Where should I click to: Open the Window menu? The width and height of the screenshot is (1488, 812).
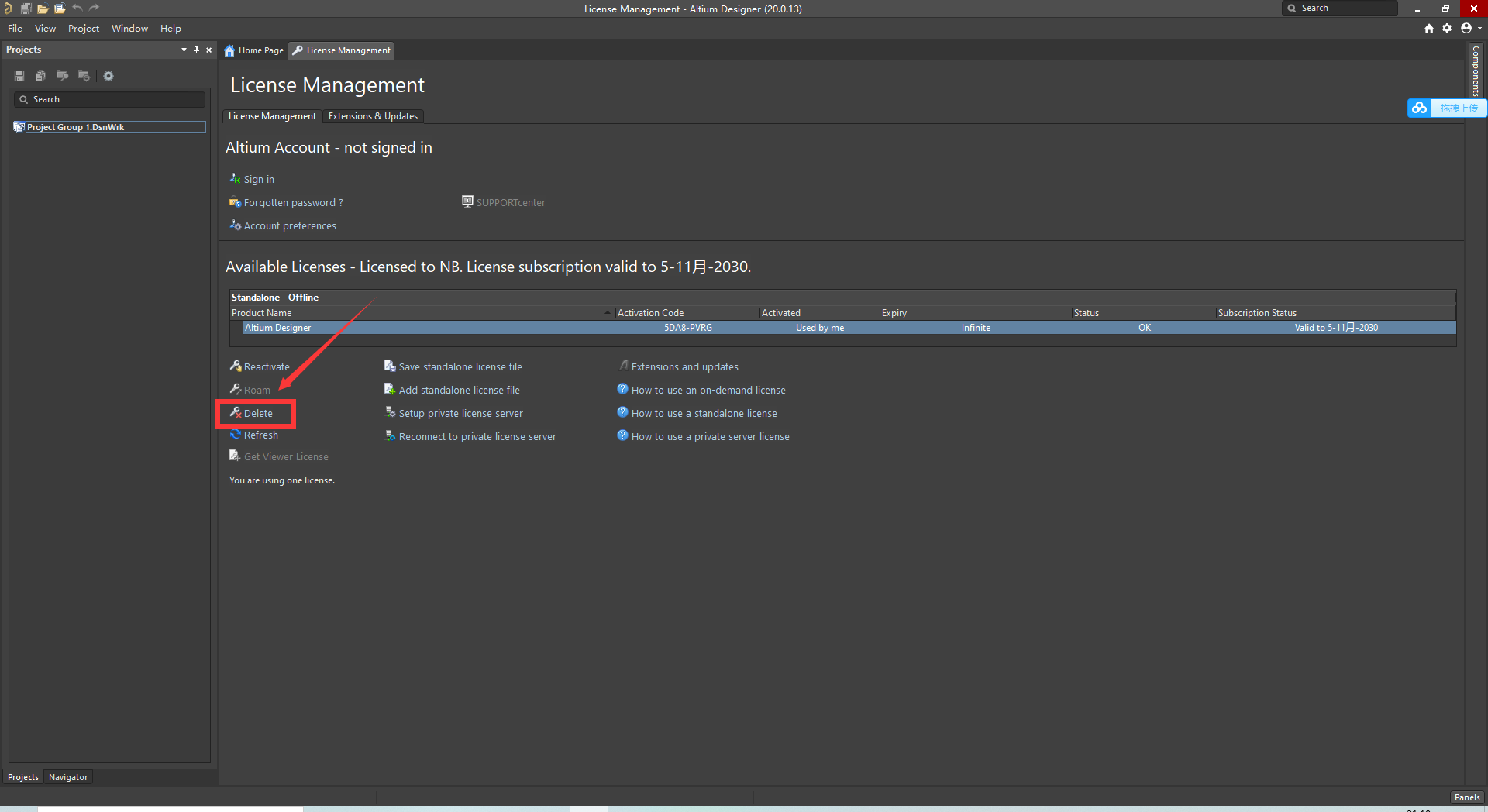coord(129,29)
